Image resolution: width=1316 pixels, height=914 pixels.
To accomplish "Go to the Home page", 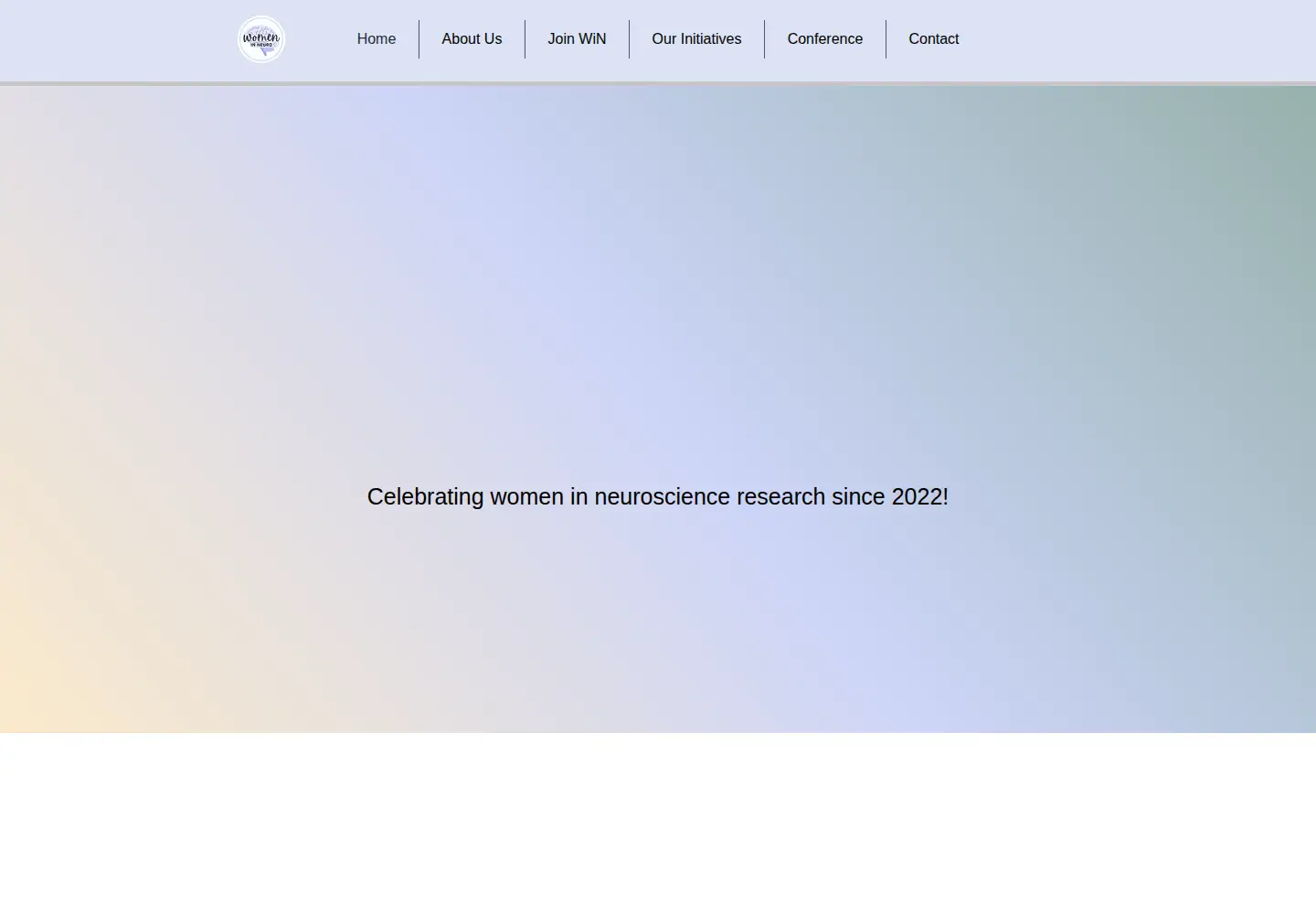I will click(377, 39).
